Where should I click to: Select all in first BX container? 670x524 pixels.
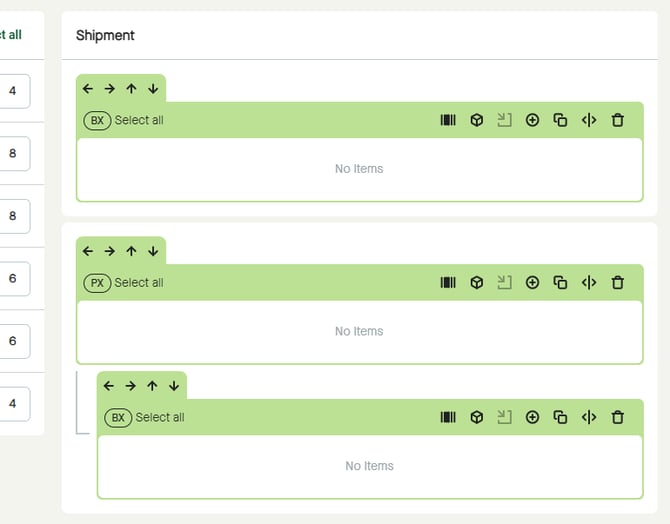(139, 120)
